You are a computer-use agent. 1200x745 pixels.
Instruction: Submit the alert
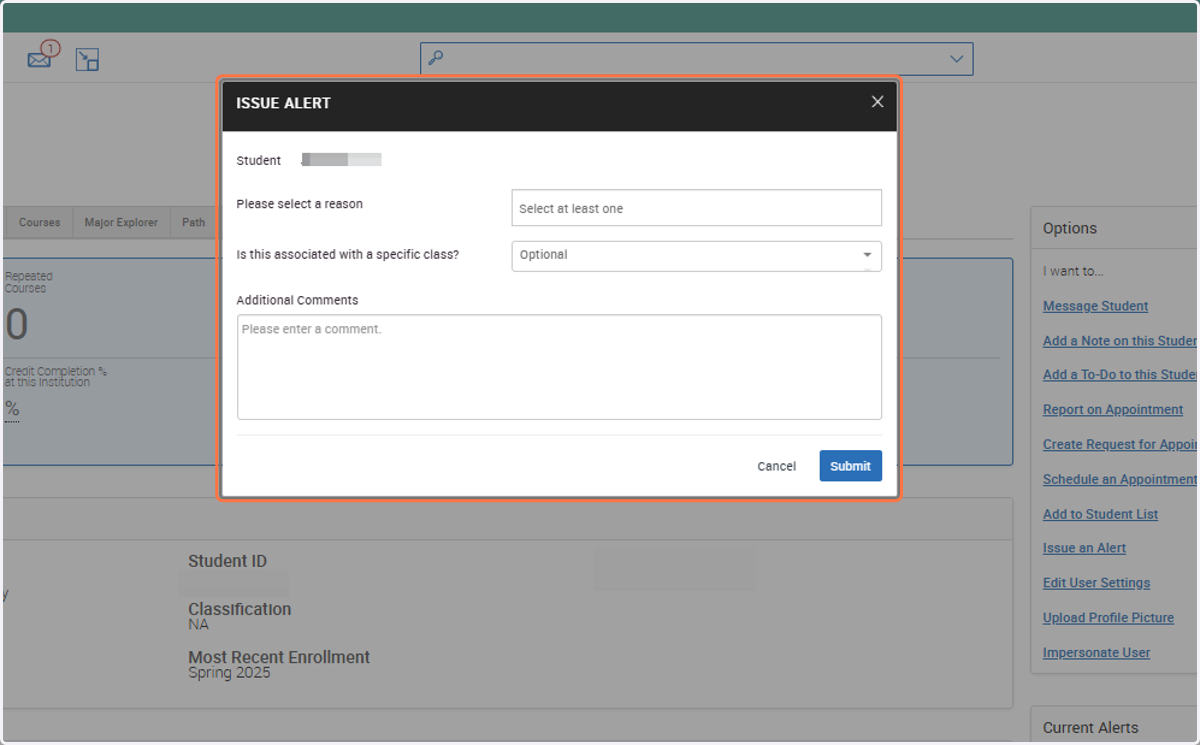(x=850, y=466)
